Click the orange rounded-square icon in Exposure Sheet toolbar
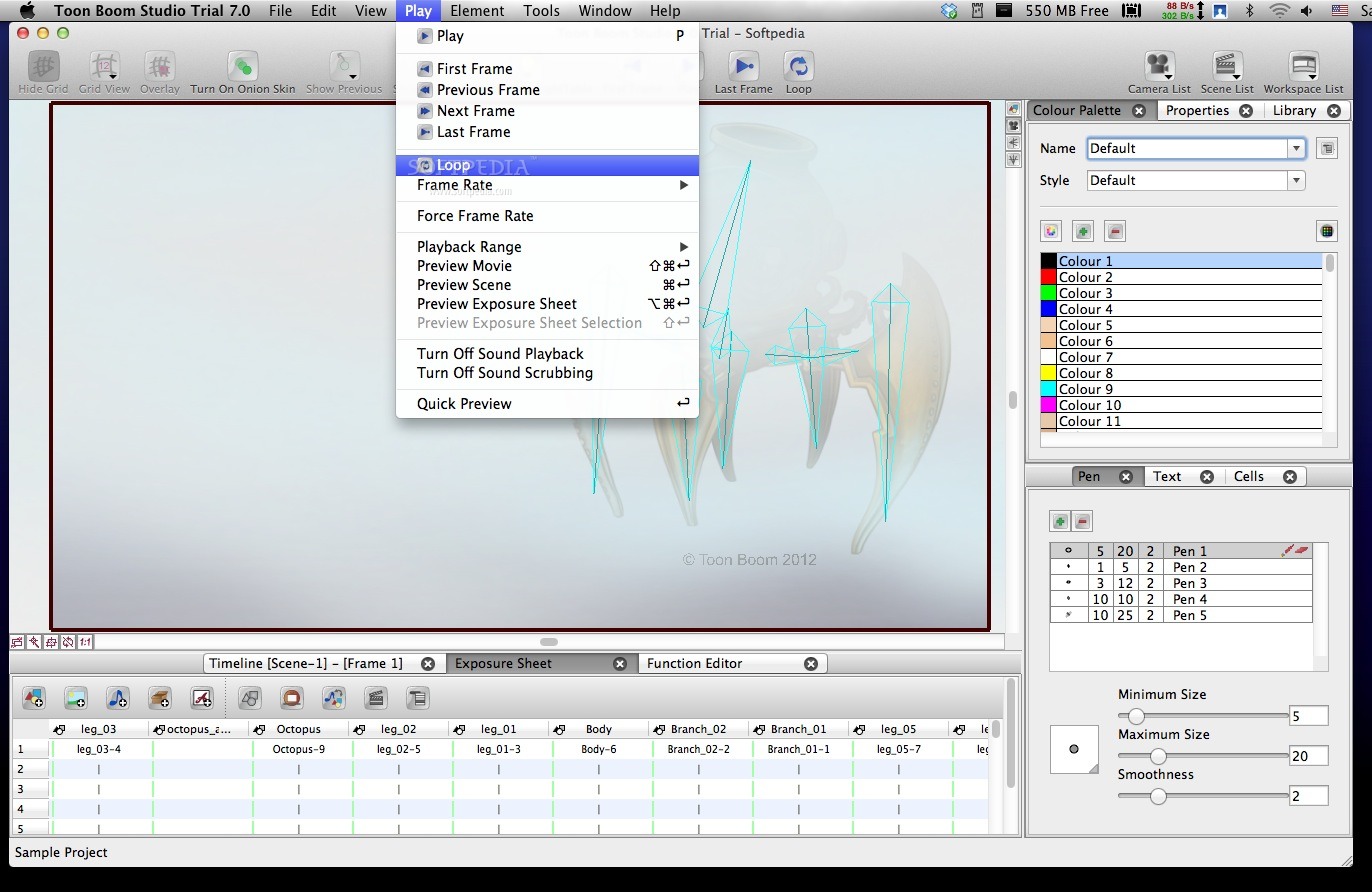 (x=292, y=697)
